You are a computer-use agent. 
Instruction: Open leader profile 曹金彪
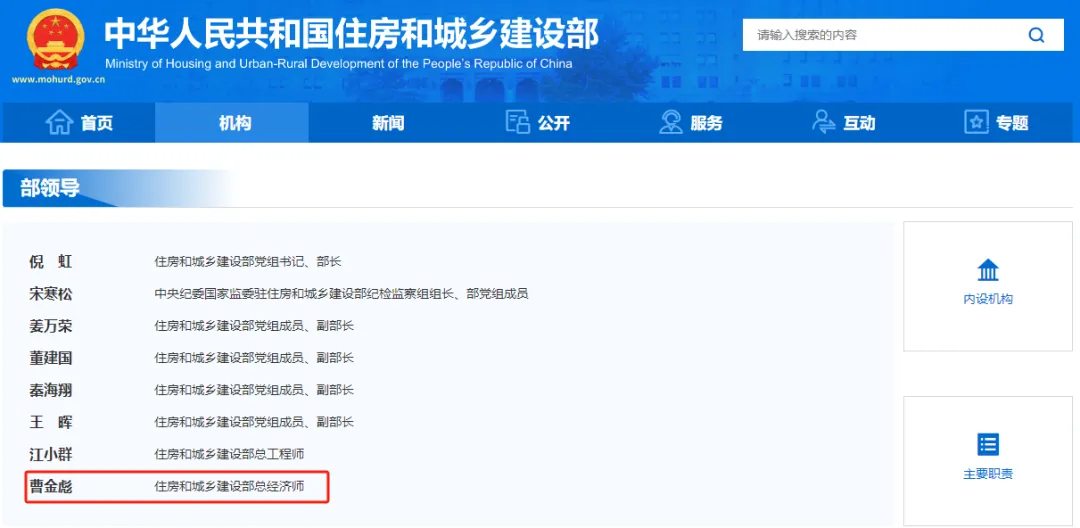[x=50, y=487]
